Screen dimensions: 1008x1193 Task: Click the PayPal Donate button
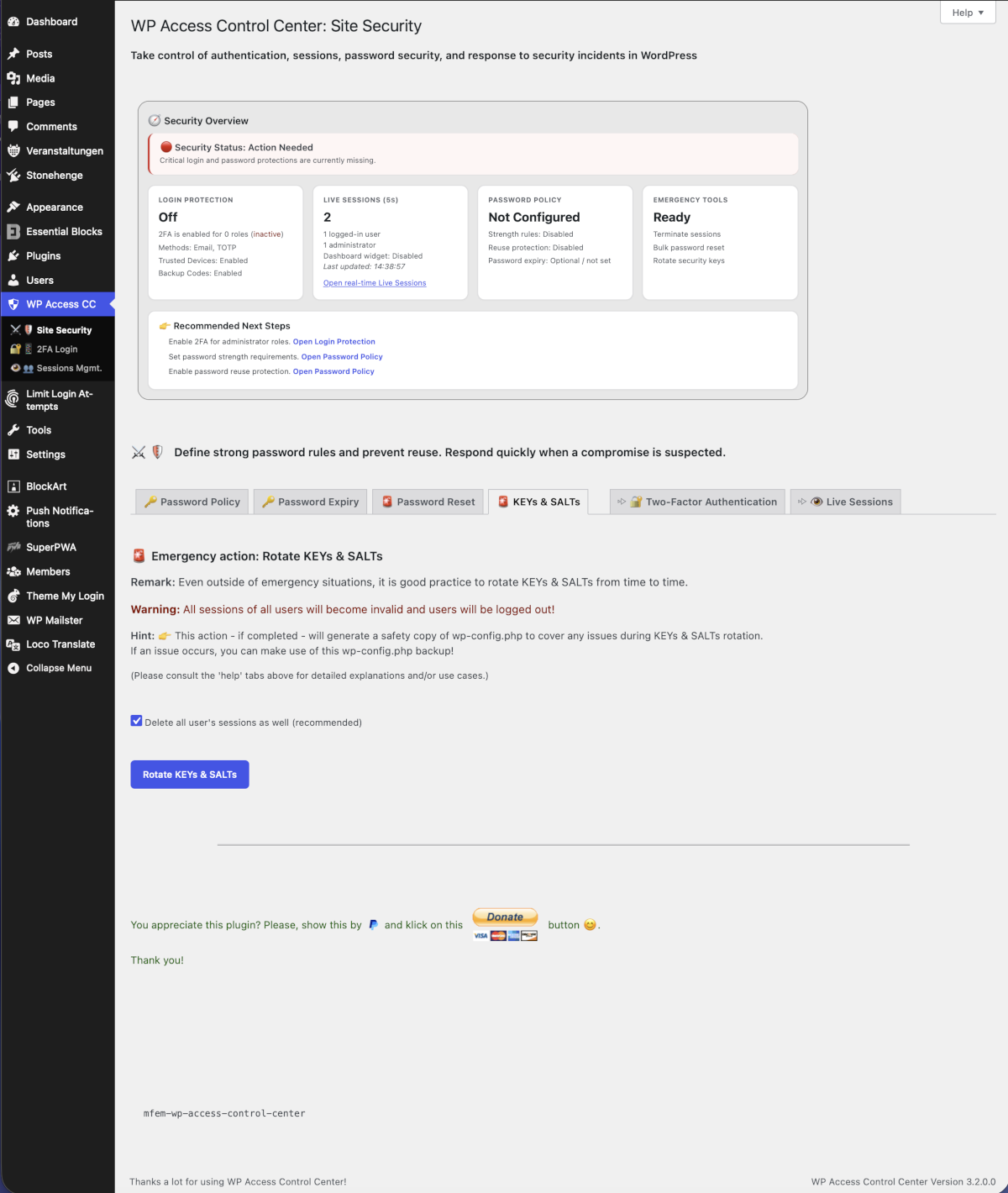point(504,917)
